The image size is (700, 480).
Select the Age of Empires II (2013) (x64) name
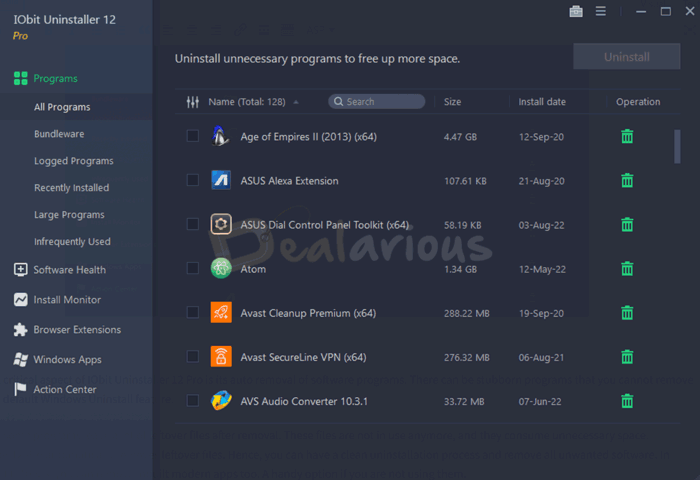(x=308, y=137)
